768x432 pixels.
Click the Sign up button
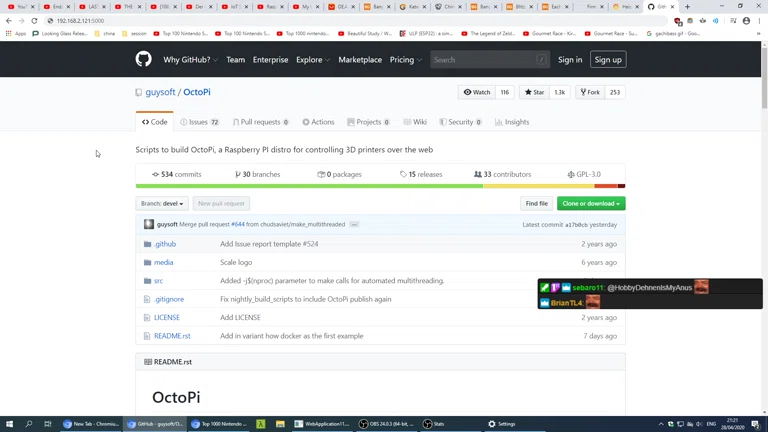pos(608,60)
